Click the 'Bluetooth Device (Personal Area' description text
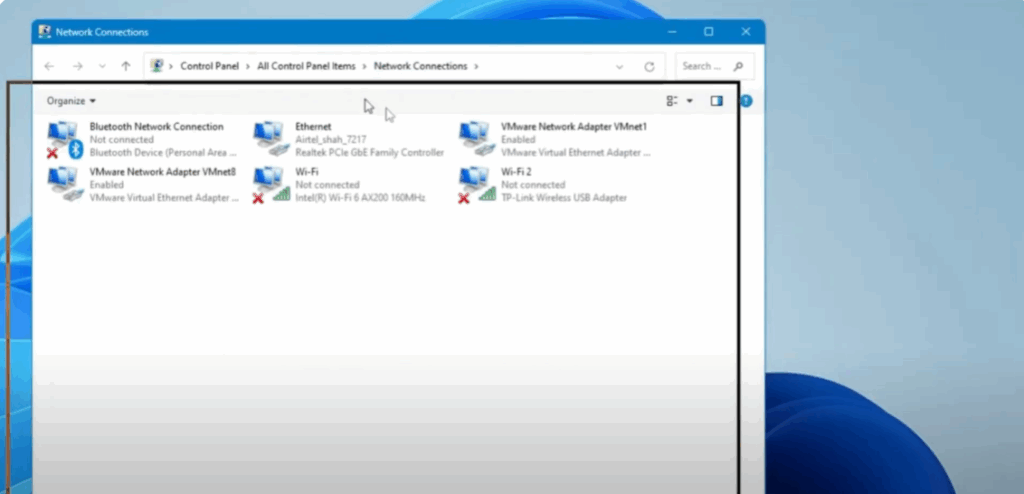 [163, 152]
